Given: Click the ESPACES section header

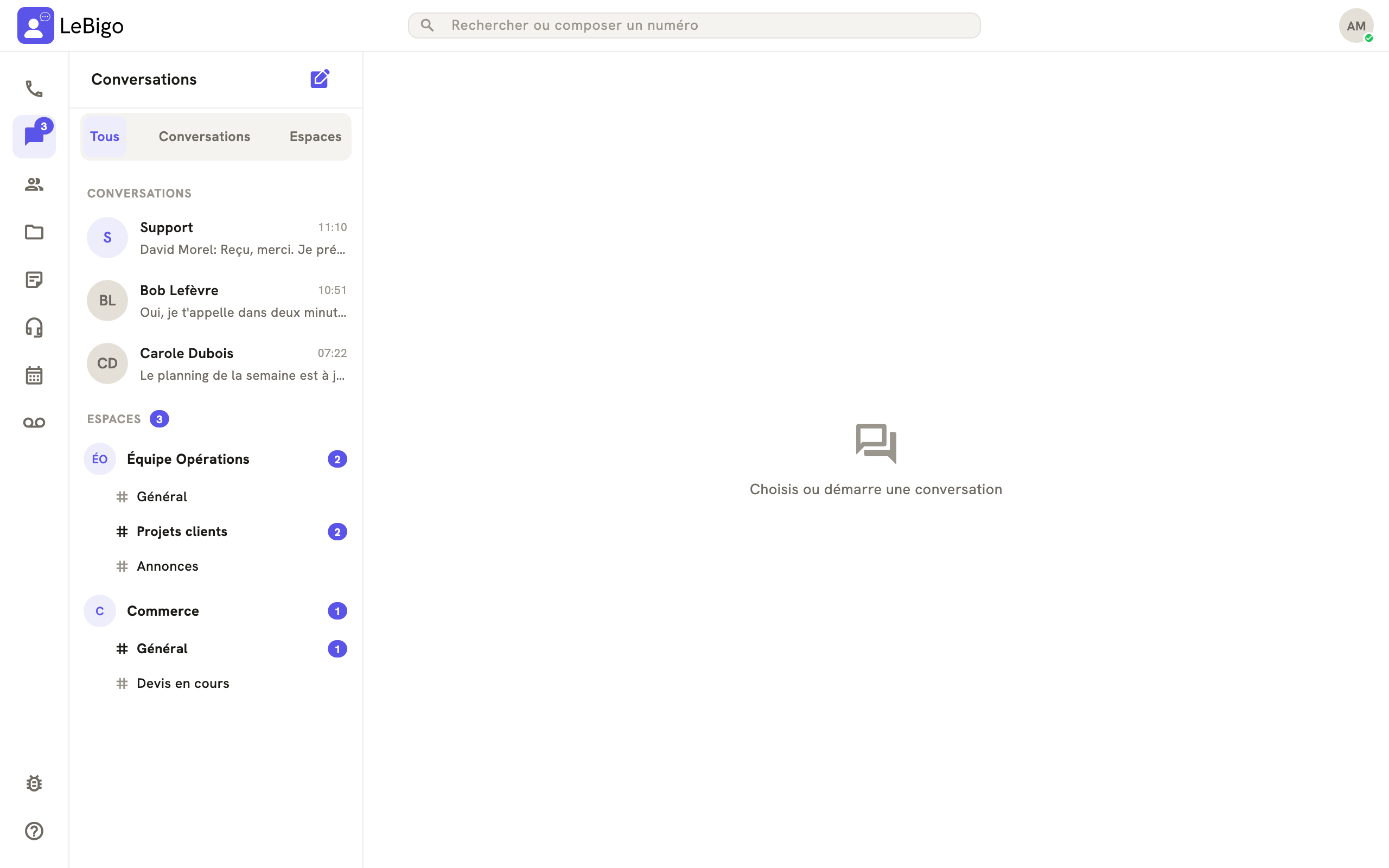Looking at the screenshot, I should [113, 419].
